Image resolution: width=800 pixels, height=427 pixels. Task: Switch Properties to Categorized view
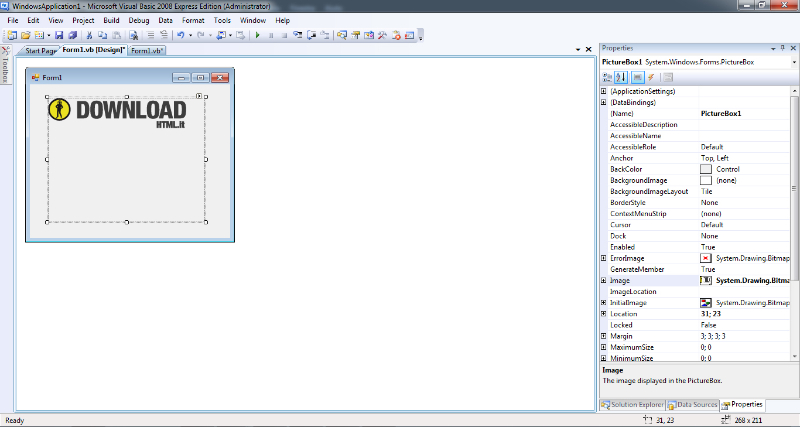tap(607, 77)
